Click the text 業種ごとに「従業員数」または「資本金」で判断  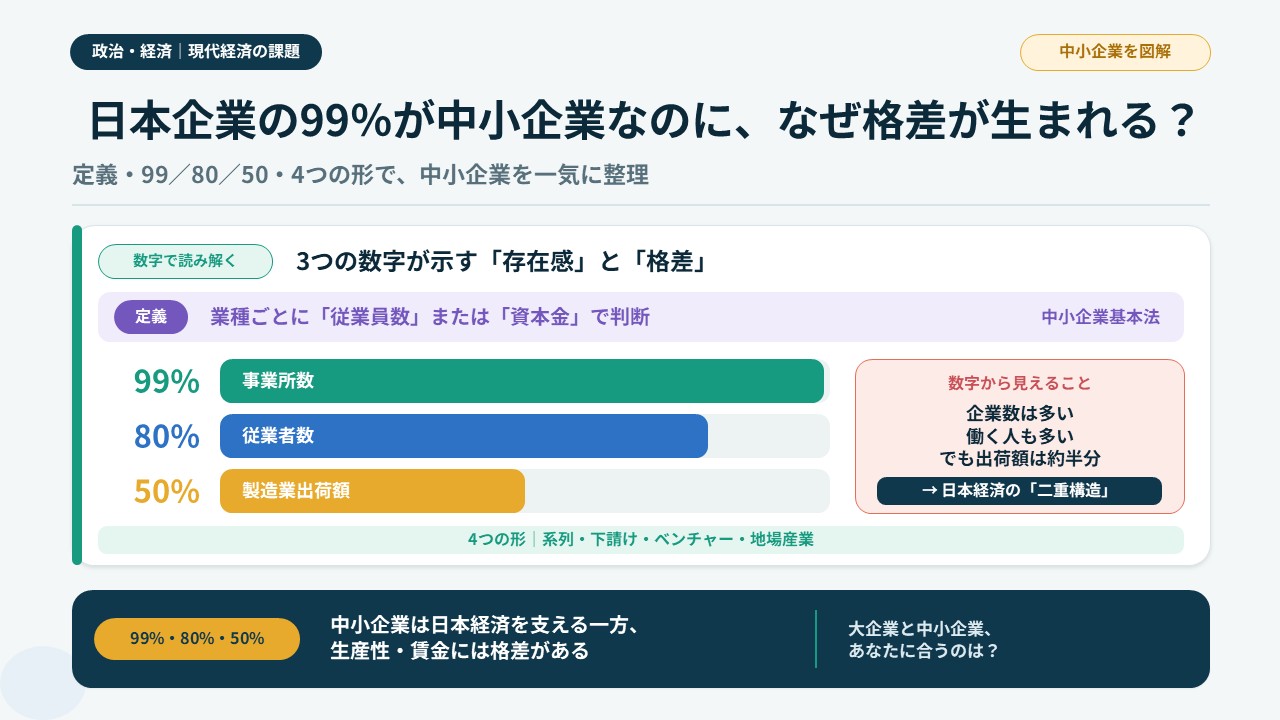[430, 317]
